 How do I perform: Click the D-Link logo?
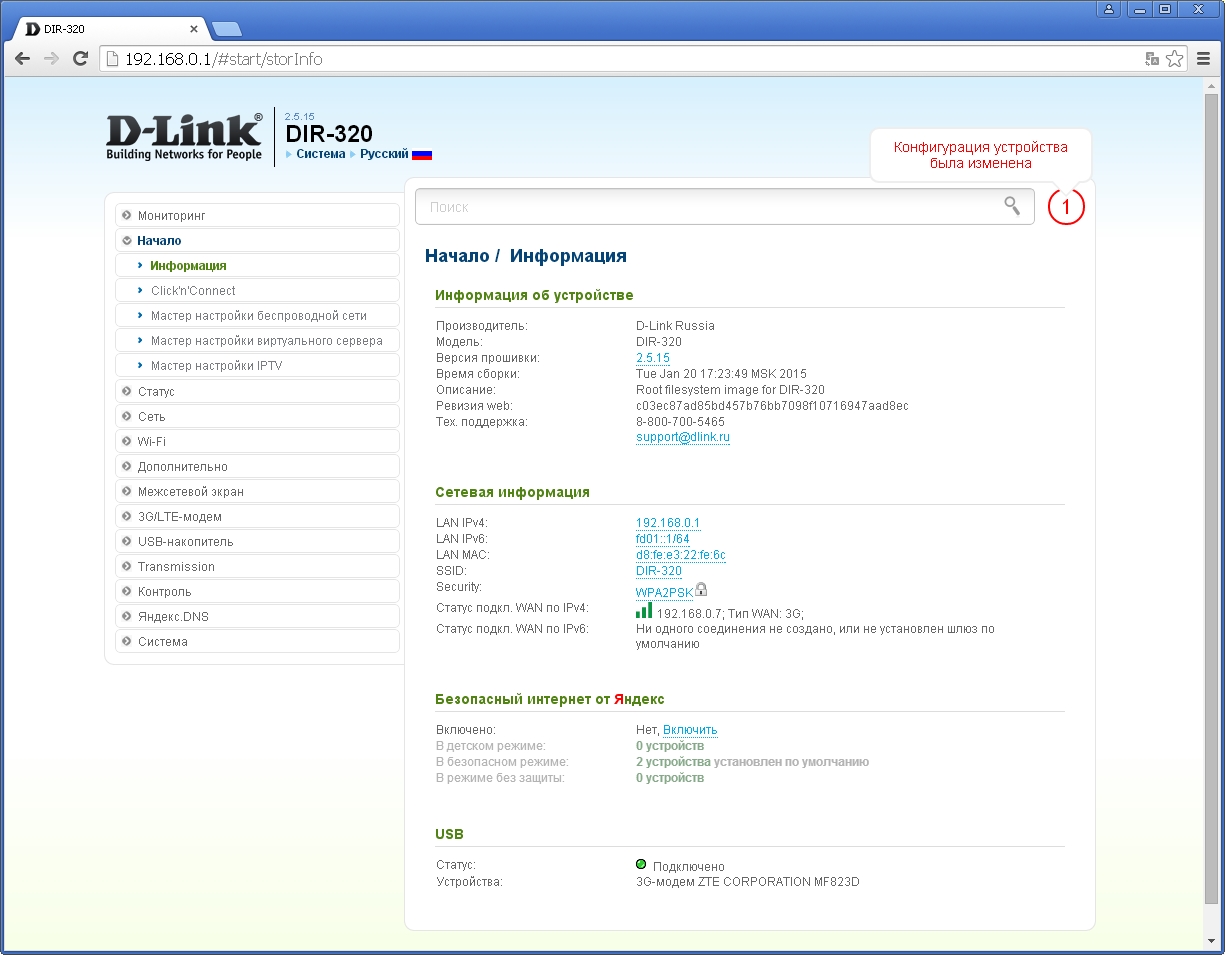(x=185, y=137)
